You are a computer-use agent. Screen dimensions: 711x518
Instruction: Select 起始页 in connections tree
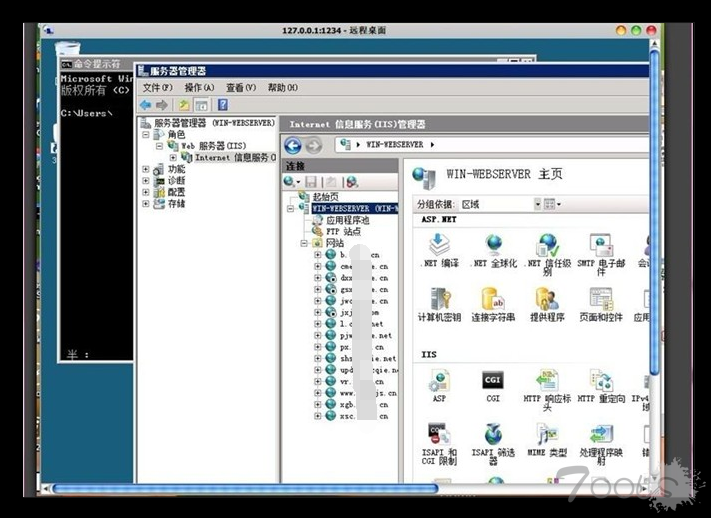(x=326, y=197)
